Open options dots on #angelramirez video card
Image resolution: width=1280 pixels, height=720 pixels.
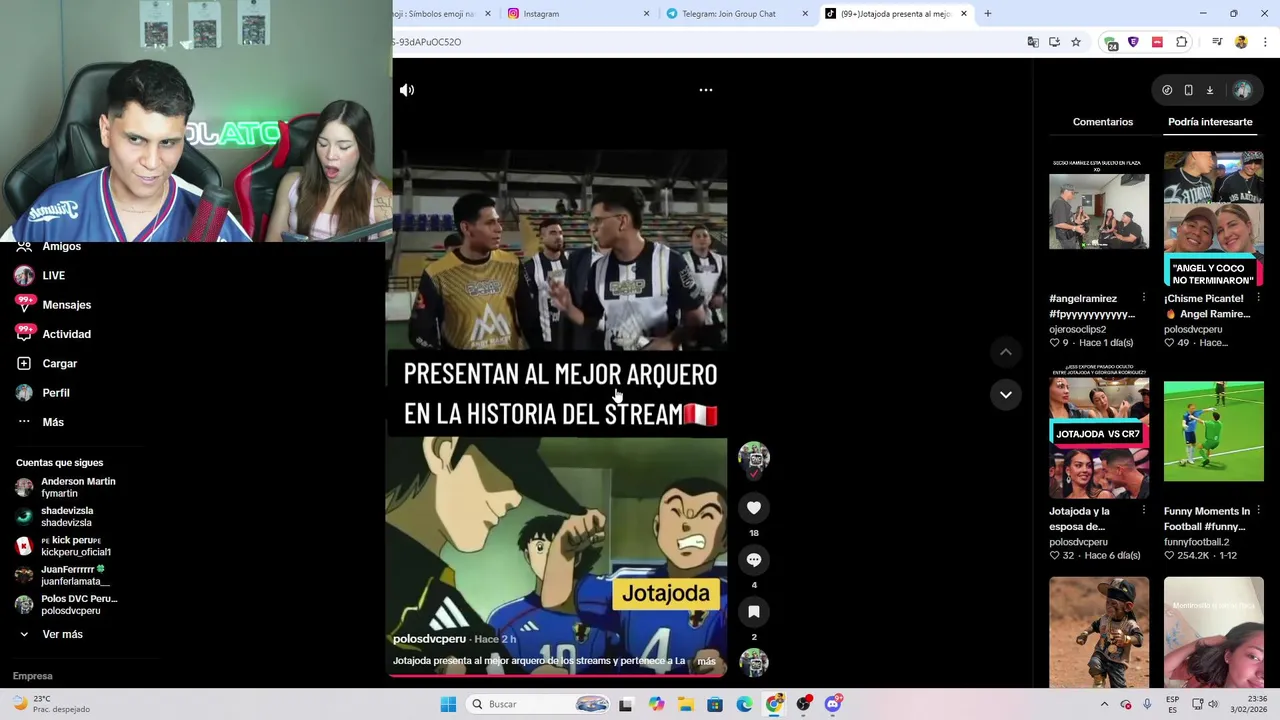pyautogui.click(x=1144, y=298)
